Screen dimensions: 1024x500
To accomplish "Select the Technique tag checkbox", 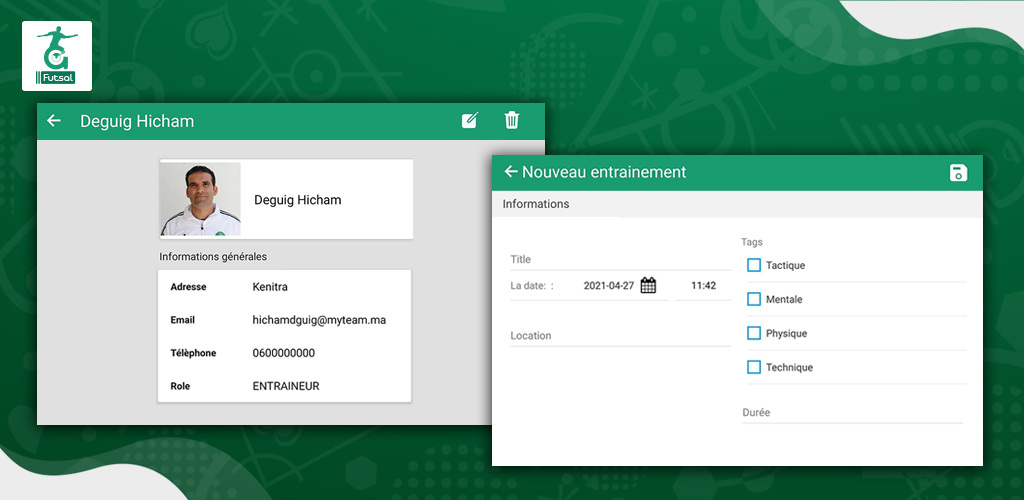I will (754, 367).
